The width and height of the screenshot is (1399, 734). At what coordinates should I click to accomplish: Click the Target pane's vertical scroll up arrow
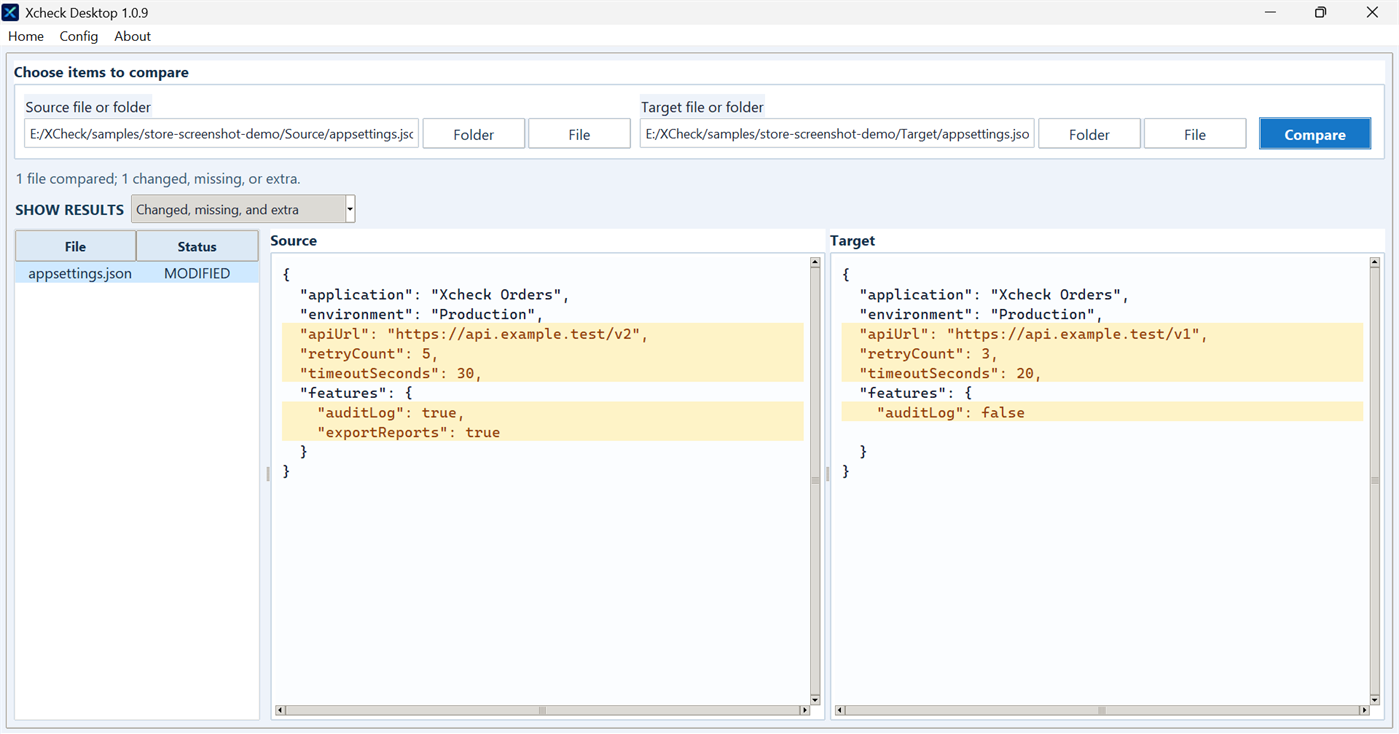1375,263
